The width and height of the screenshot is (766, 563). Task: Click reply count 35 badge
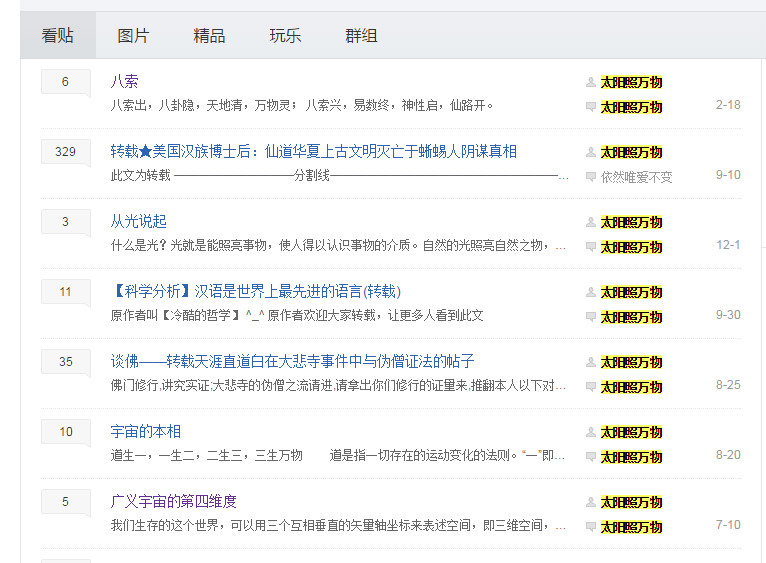coord(65,362)
